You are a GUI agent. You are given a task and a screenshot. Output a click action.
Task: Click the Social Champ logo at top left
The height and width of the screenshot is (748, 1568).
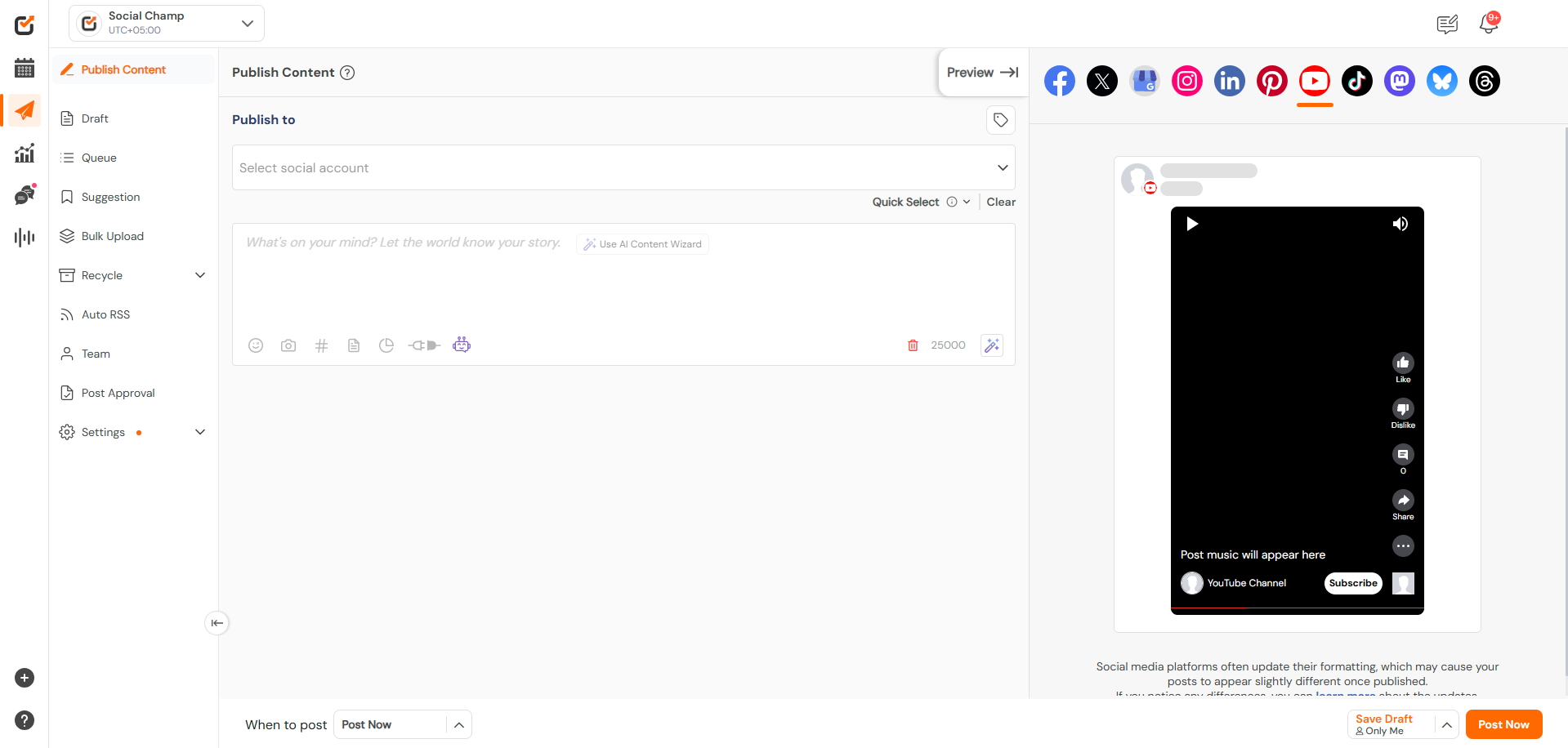(x=25, y=24)
